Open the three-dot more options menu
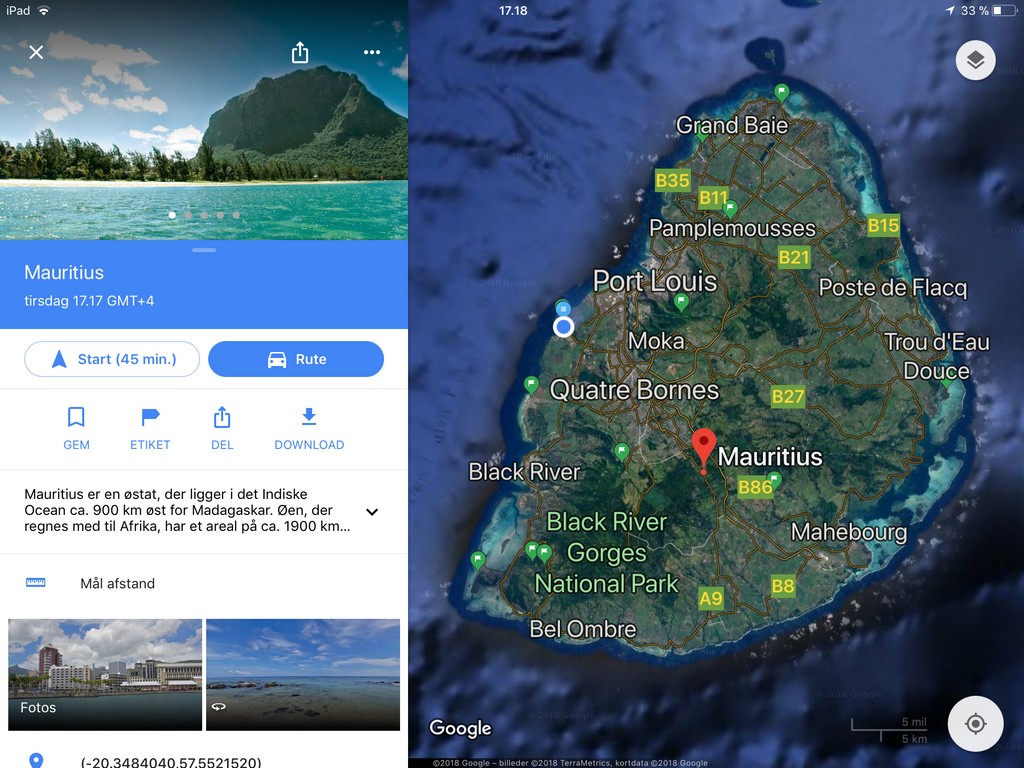The height and width of the screenshot is (768, 1024). pyautogui.click(x=372, y=52)
